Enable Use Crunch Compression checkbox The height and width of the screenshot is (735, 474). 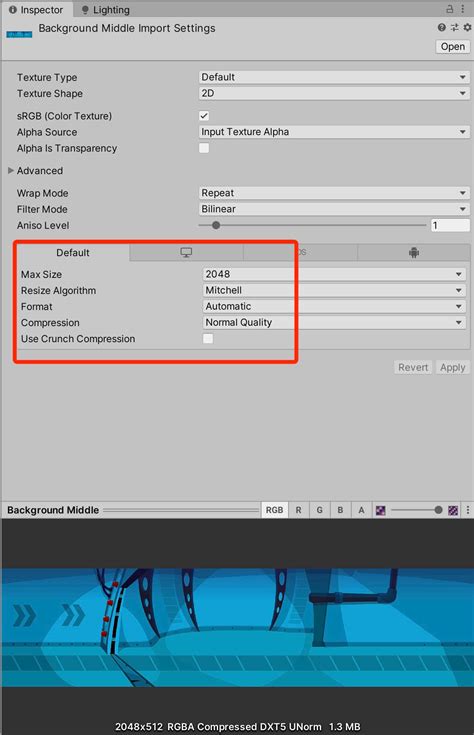tap(208, 338)
